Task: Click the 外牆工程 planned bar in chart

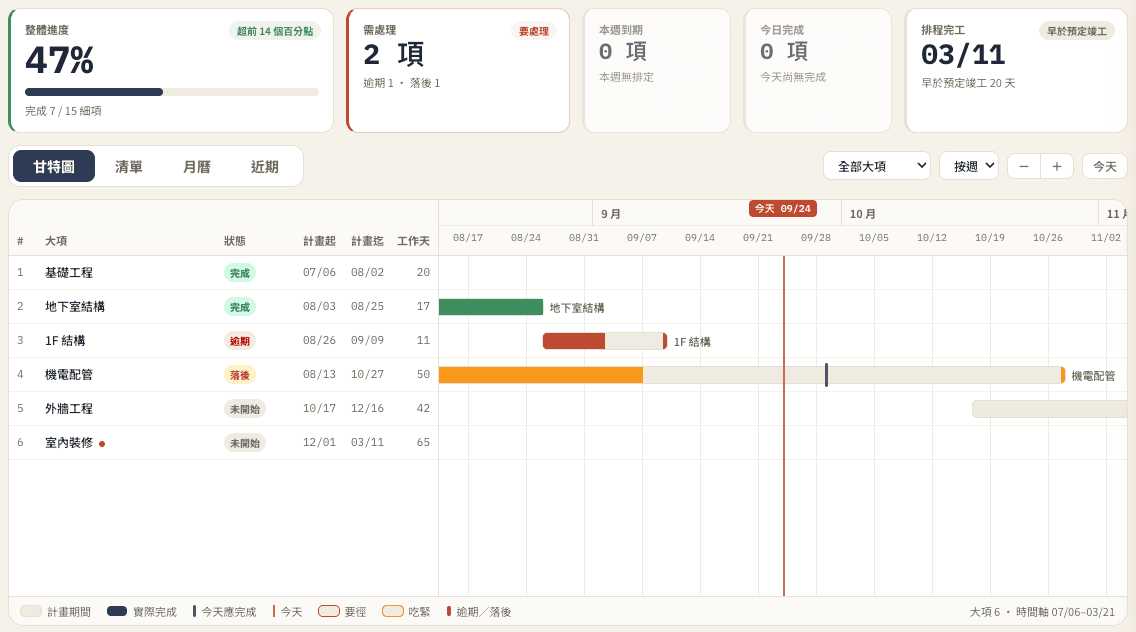Action: (x=1049, y=409)
